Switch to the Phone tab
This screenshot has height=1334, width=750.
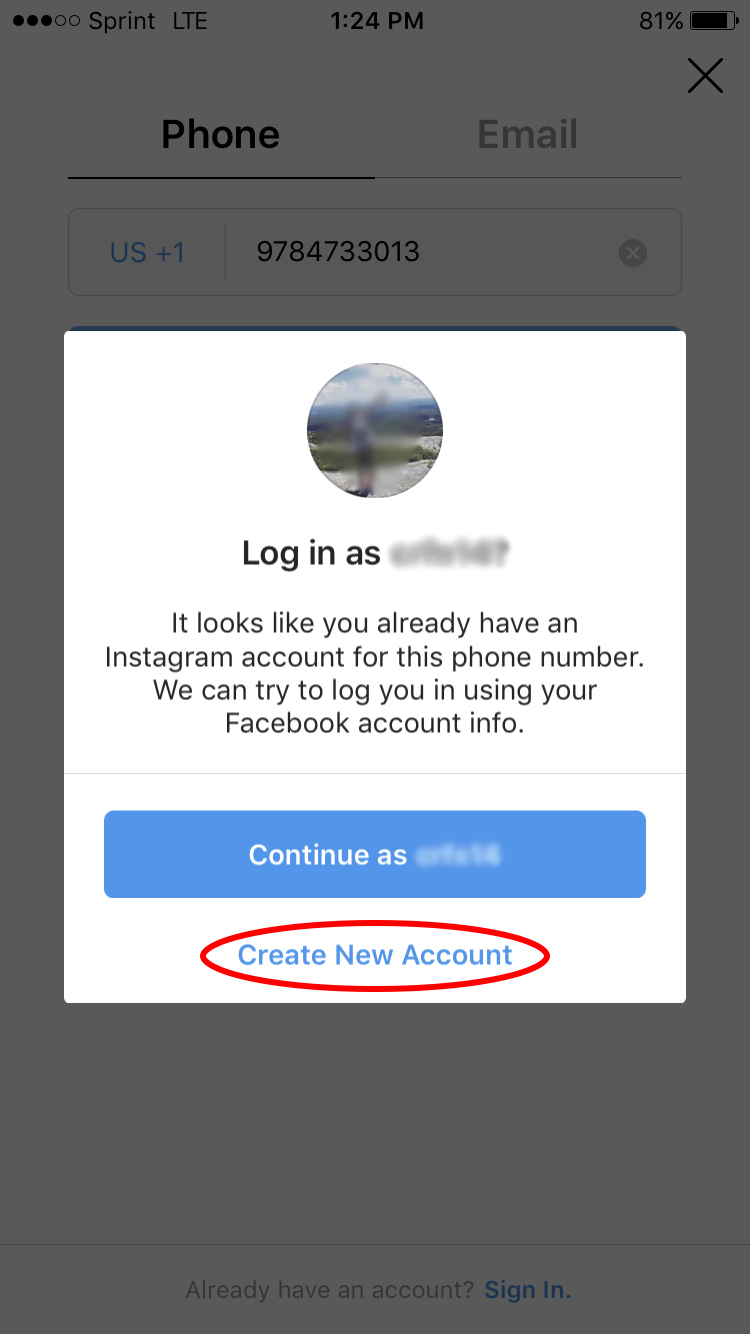click(x=221, y=135)
